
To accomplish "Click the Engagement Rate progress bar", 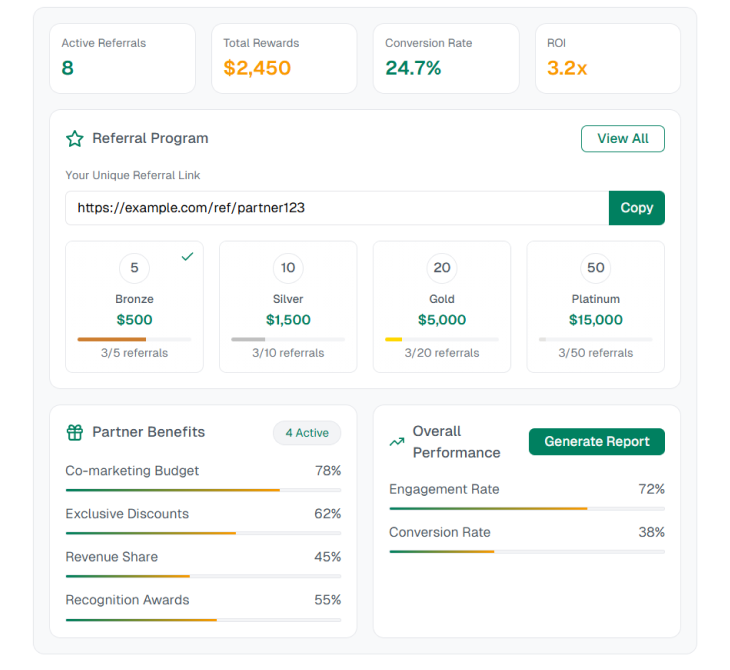I will pos(526,508).
